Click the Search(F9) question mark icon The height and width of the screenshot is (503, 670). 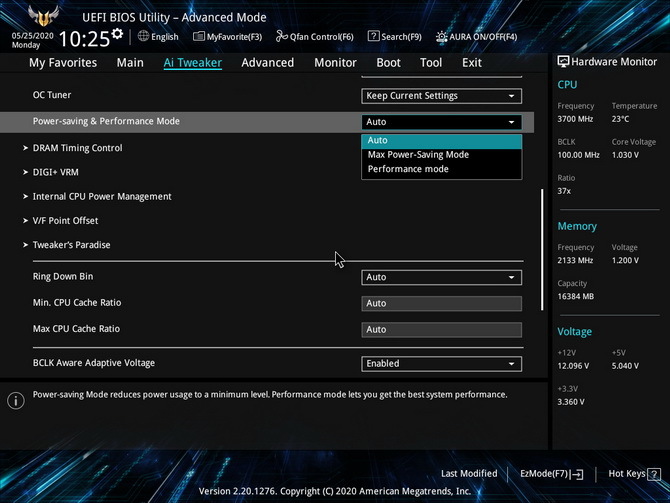[x=373, y=36]
